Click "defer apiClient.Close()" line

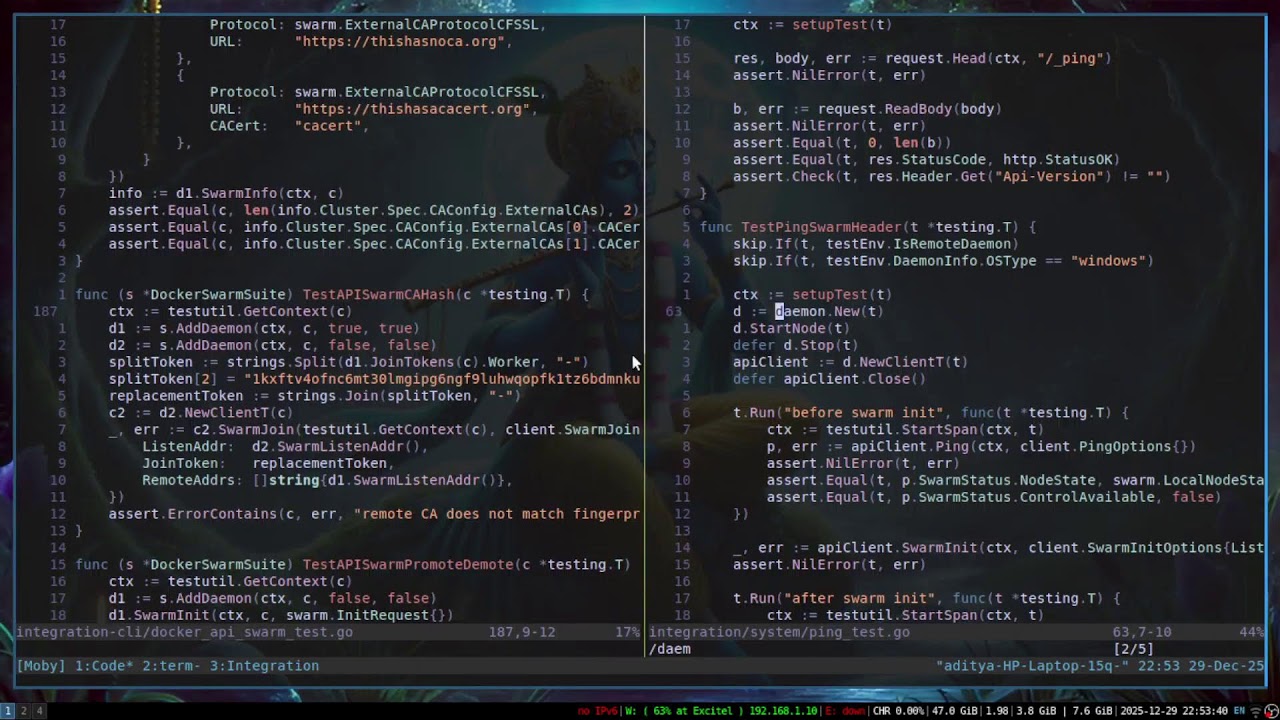(x=829, y=379)
